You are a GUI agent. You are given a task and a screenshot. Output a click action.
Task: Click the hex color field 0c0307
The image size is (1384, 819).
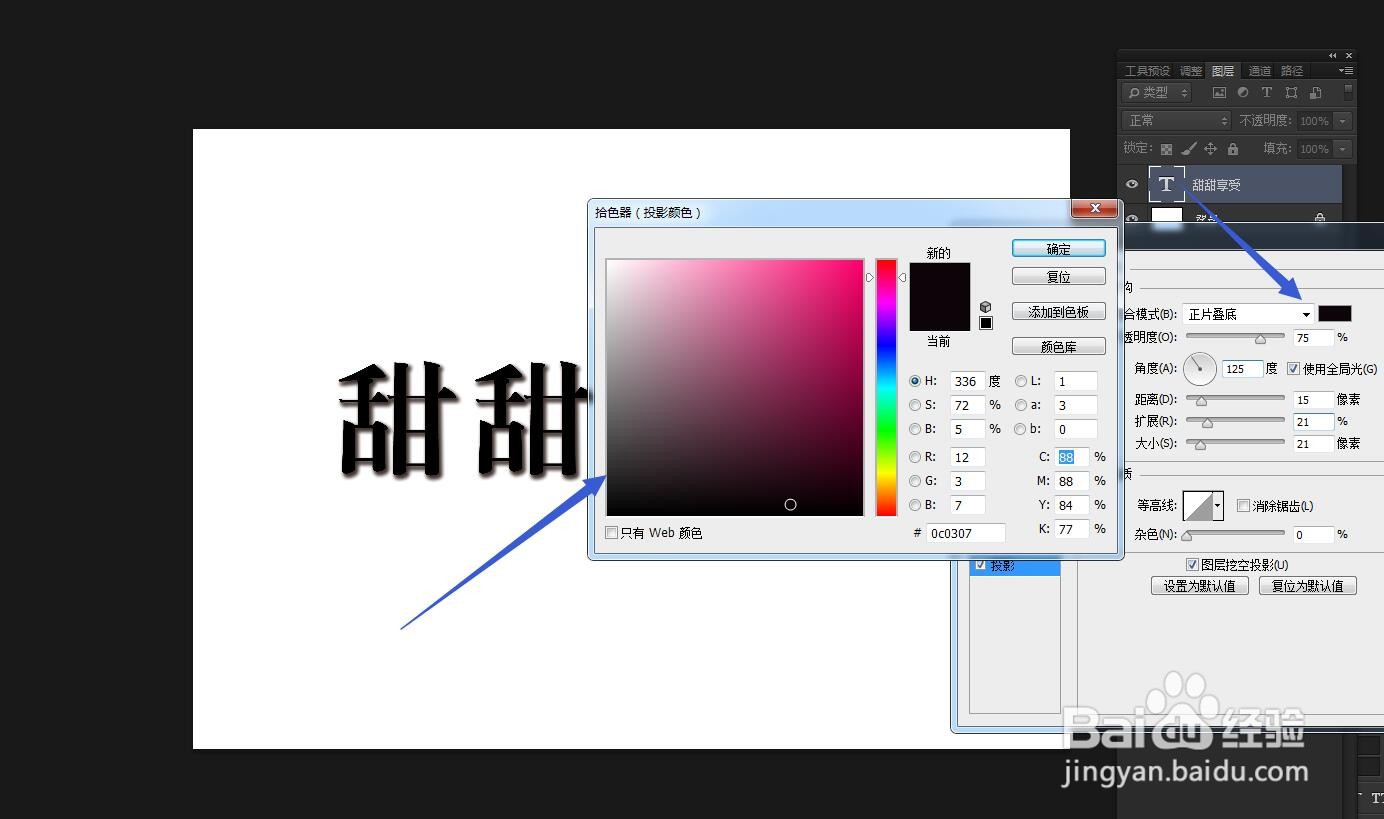(965, 533)
